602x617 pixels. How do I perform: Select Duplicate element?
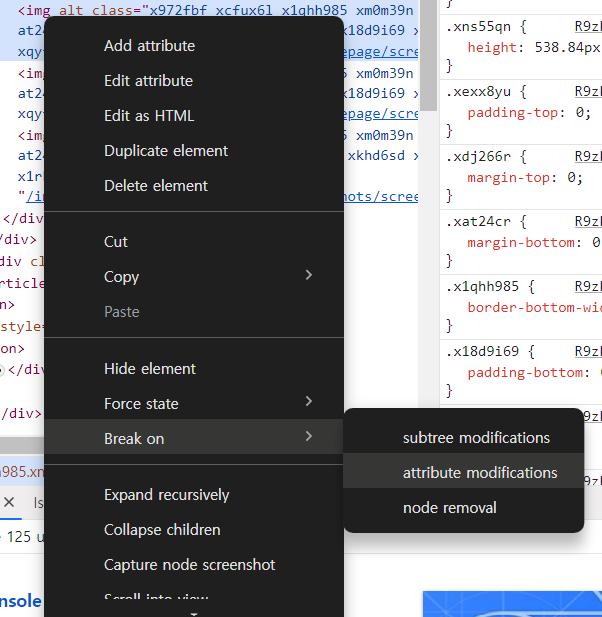coord(166,151)
